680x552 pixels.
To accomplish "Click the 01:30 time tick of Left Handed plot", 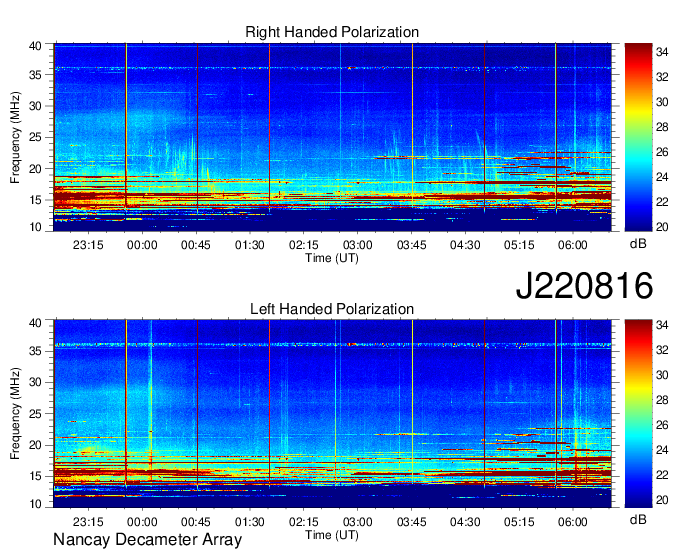I will coord(249,522).
